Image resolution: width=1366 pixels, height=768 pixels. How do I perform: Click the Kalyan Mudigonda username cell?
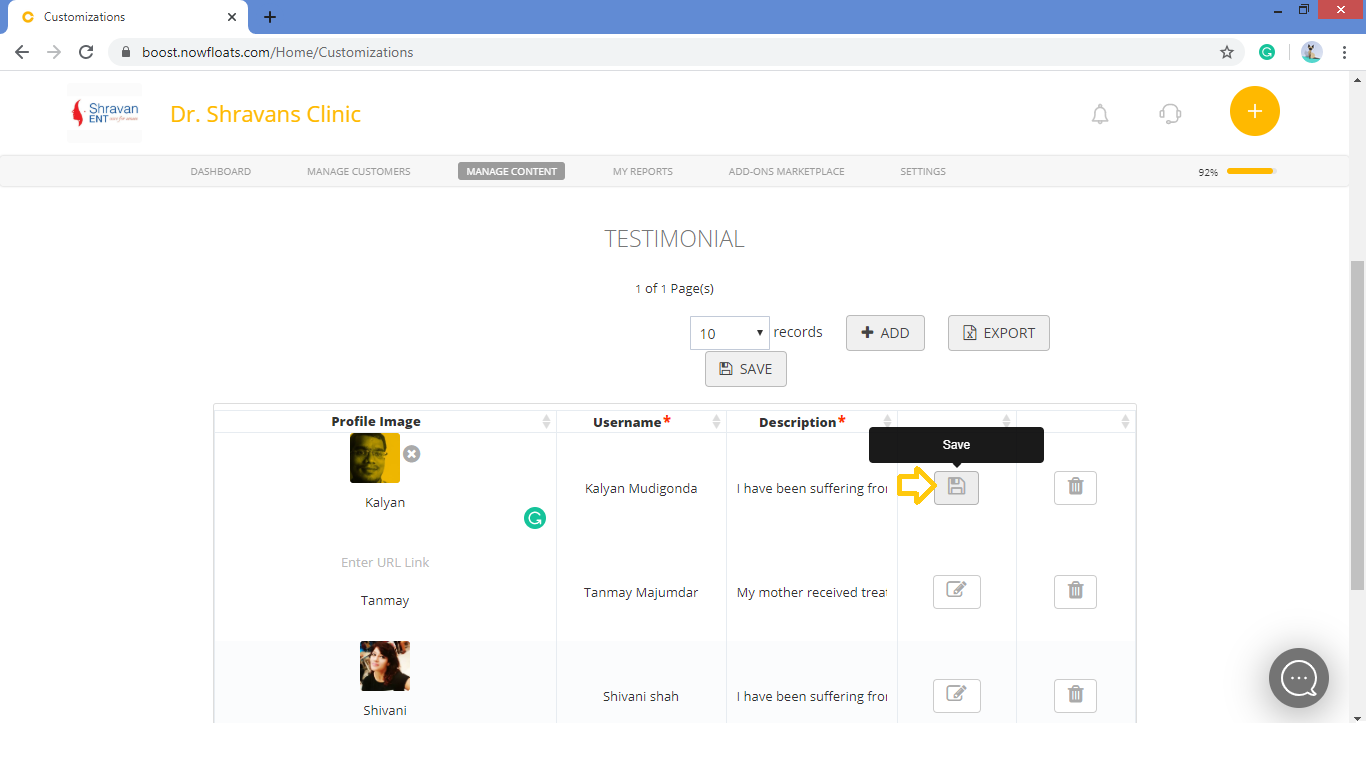(641, 488)
